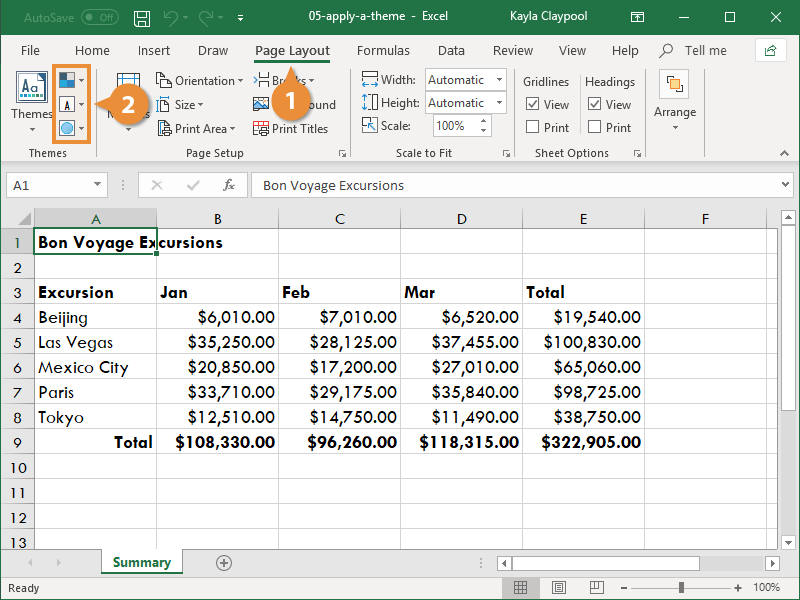Screen dimensions: 800x600
Task: Select the Summary sheet tab
Action: (141, 562)
